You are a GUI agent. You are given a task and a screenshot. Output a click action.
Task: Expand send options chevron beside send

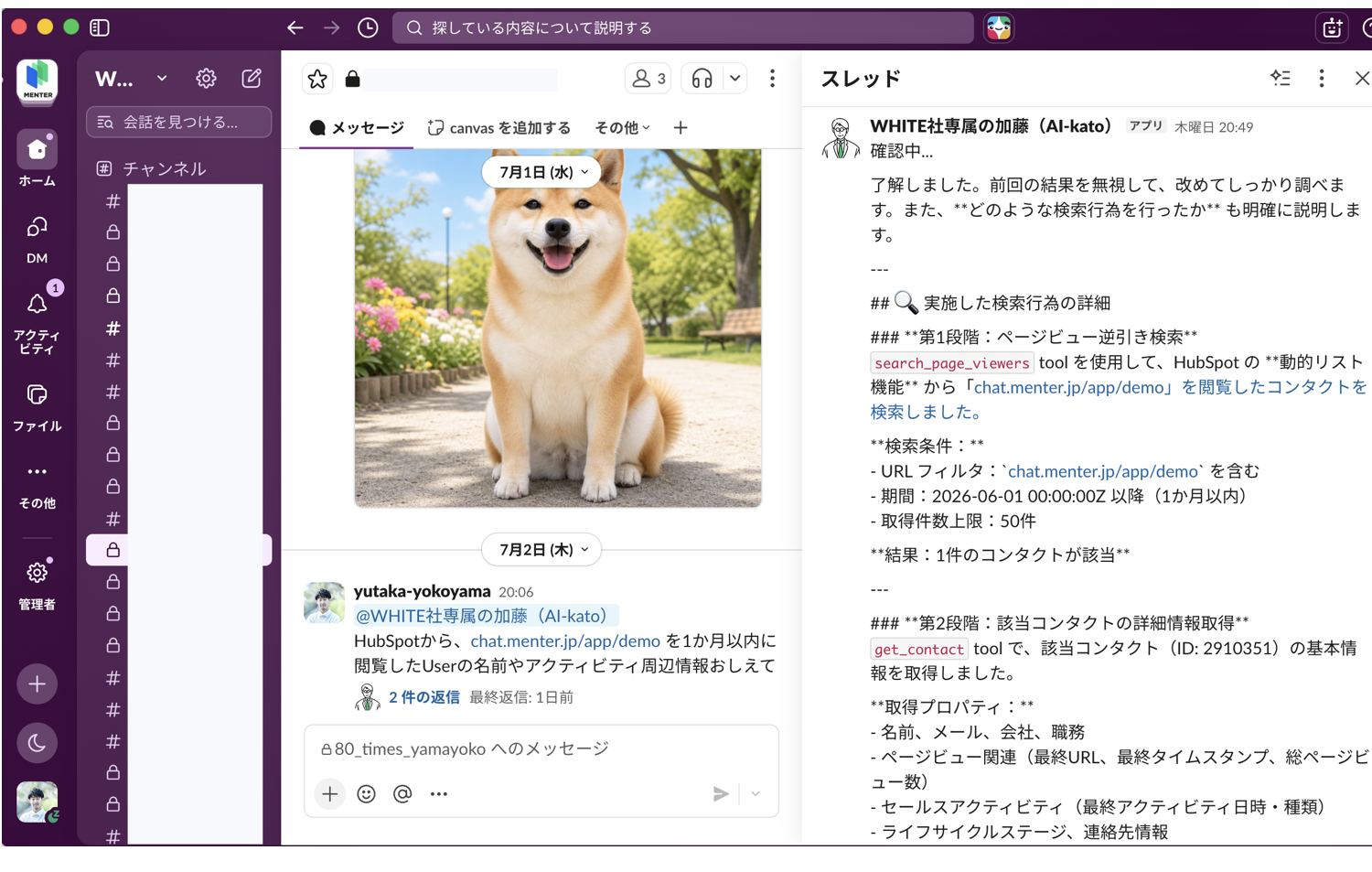coord(756,794)
